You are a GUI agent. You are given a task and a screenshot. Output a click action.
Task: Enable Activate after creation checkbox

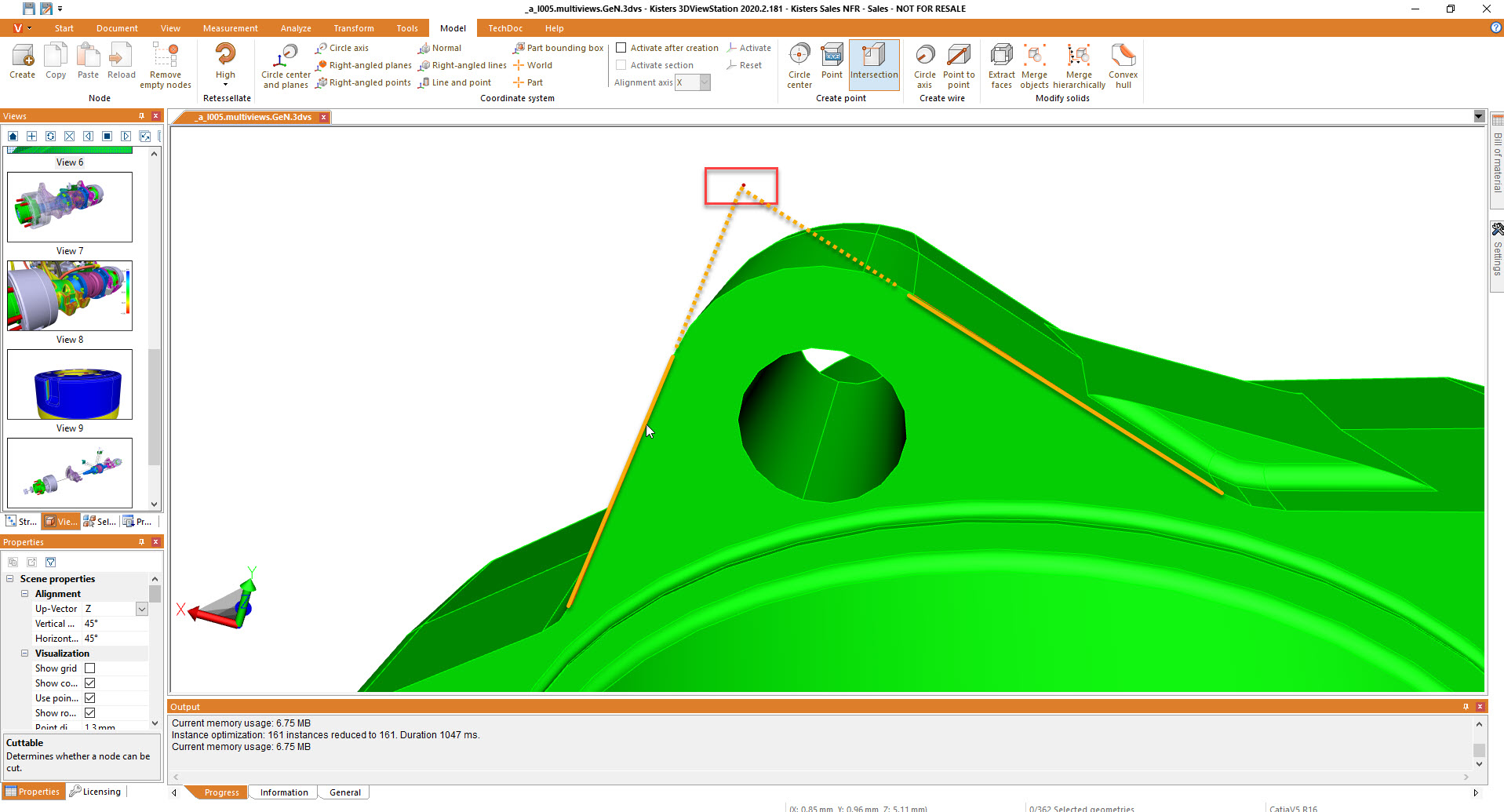point(621,48)
